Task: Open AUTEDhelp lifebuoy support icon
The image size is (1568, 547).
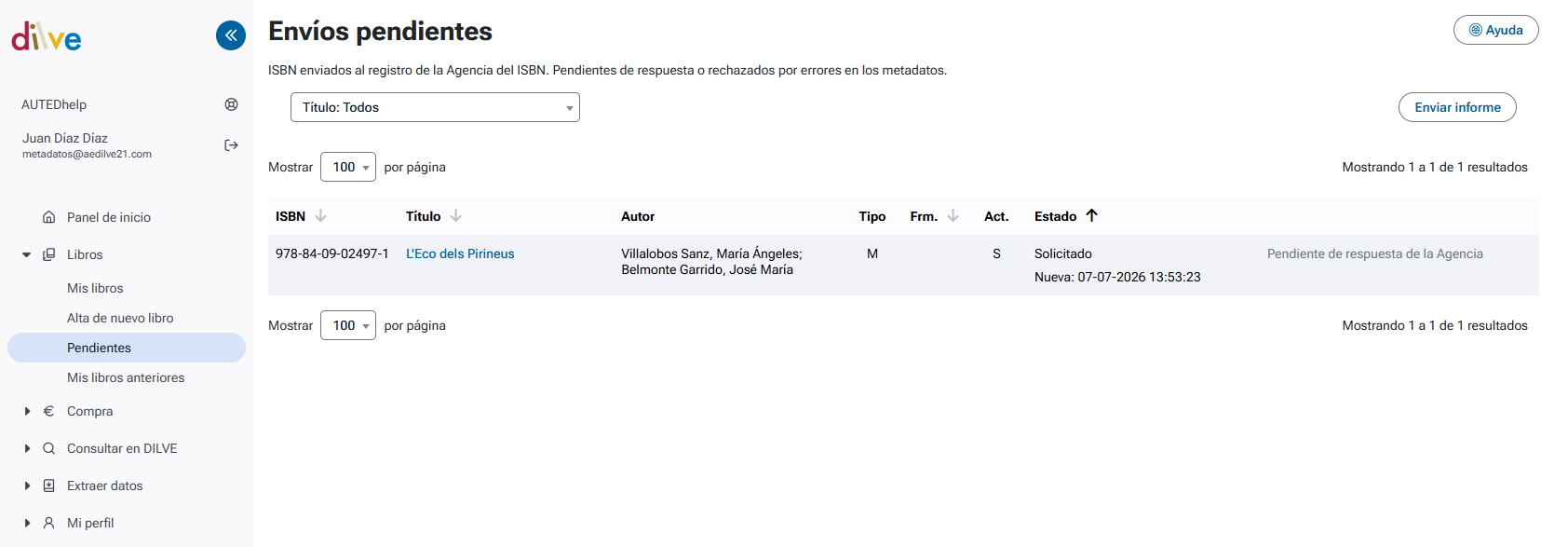Action: 231,104
